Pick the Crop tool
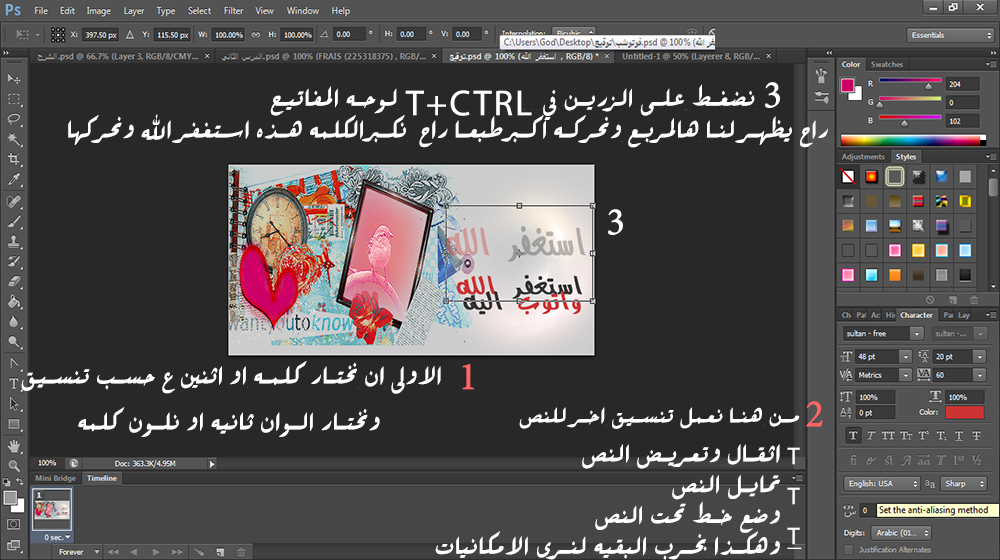The width and height of the screenshot is (1000, 560). pos(14,160)
